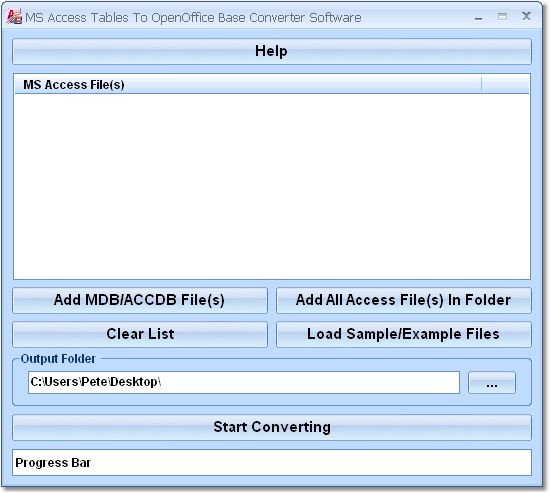Choose Add All Access File(s) In Folder

(404, 300)
